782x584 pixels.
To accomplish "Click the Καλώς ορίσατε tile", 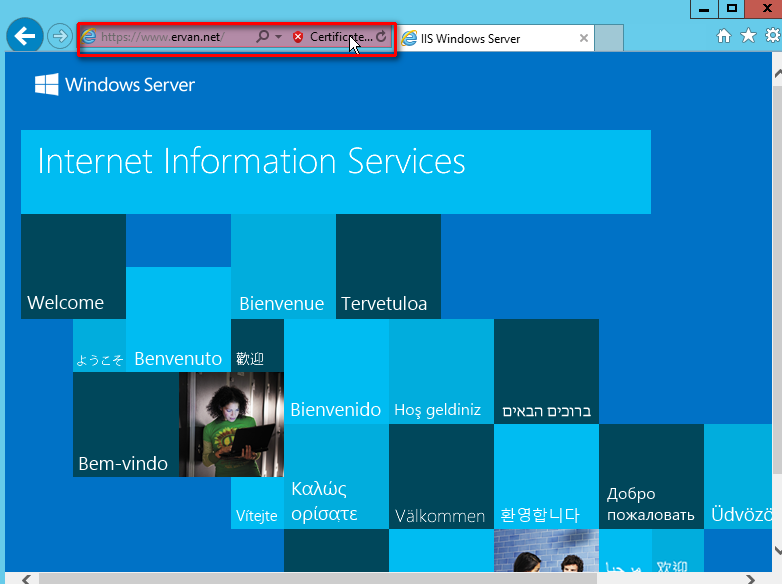I will pos(336,476).
